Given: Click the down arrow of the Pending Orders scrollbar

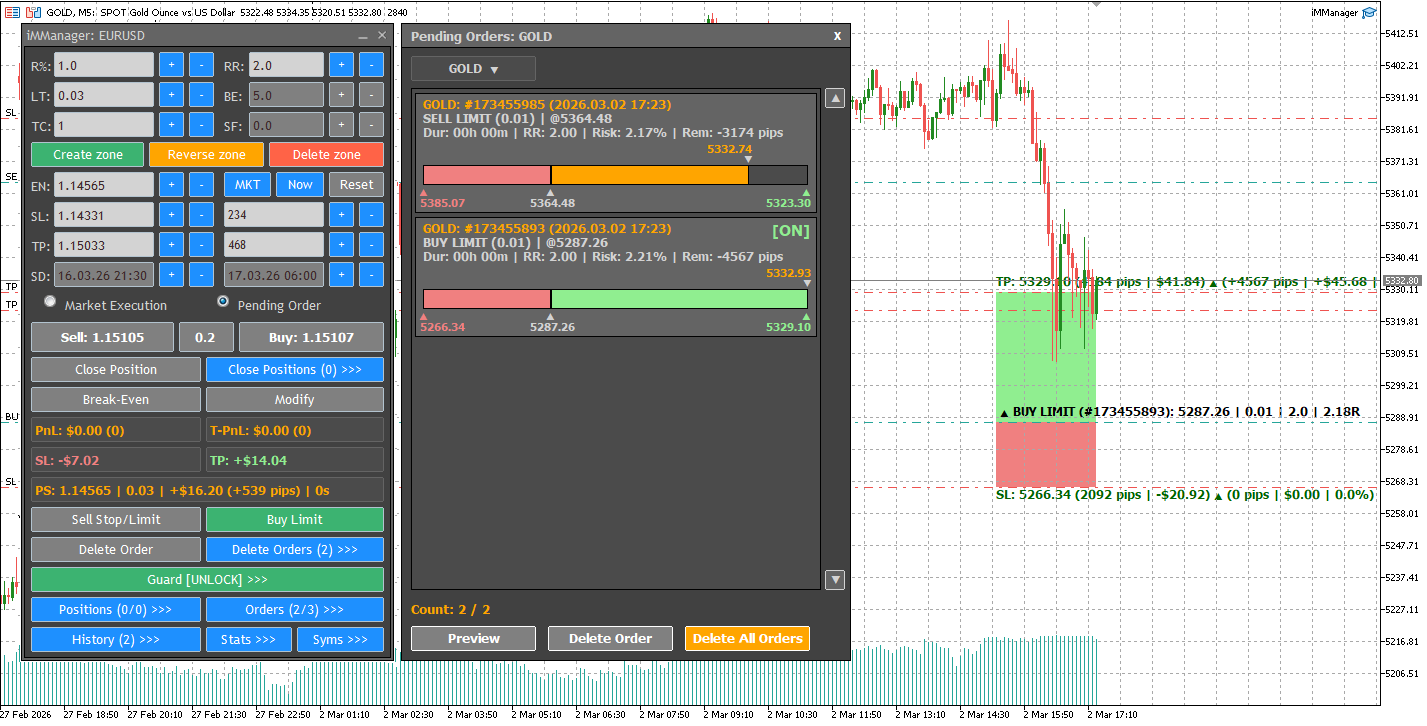Looking at the screenshot, I should 835,579.
